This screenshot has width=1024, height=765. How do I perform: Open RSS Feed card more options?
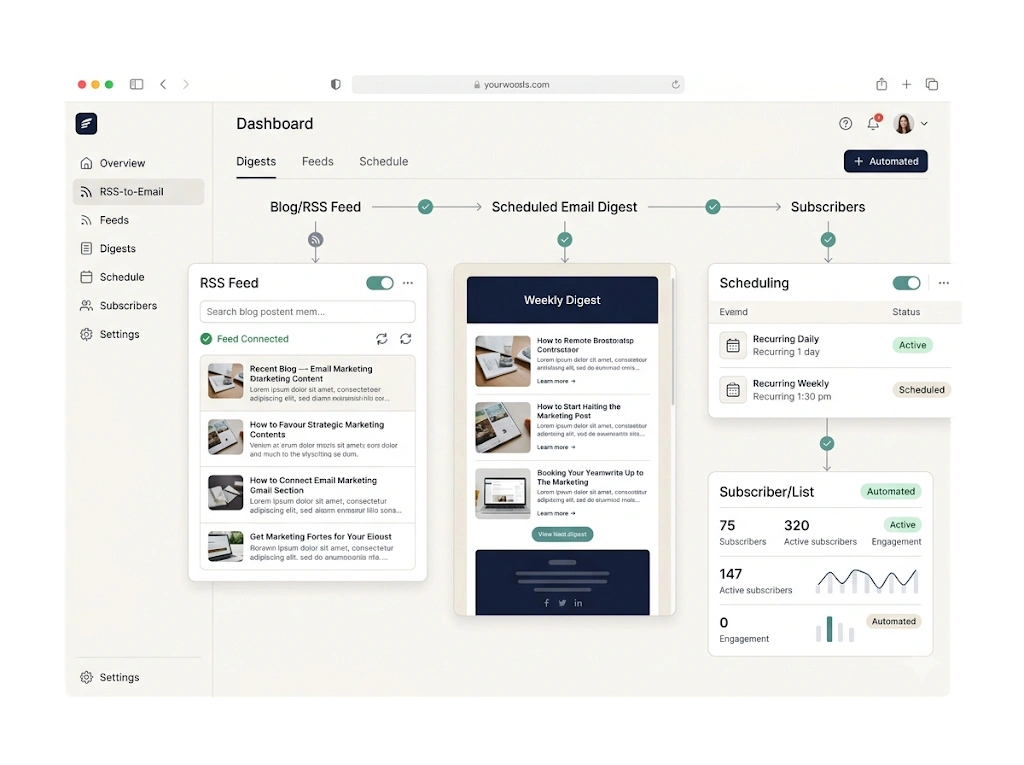coord(408,283)
